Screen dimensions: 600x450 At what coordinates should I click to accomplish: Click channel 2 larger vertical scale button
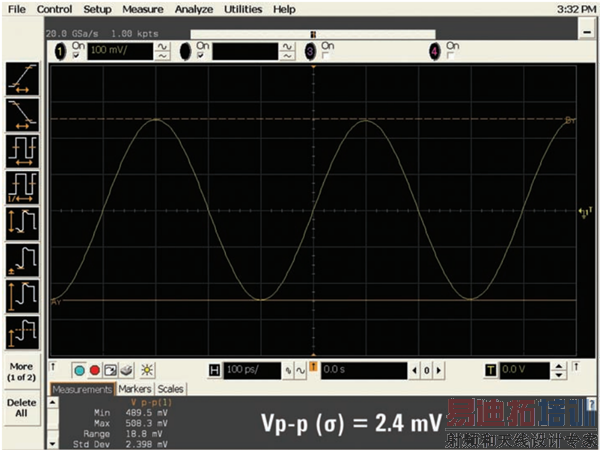click(x=287, y=47)
